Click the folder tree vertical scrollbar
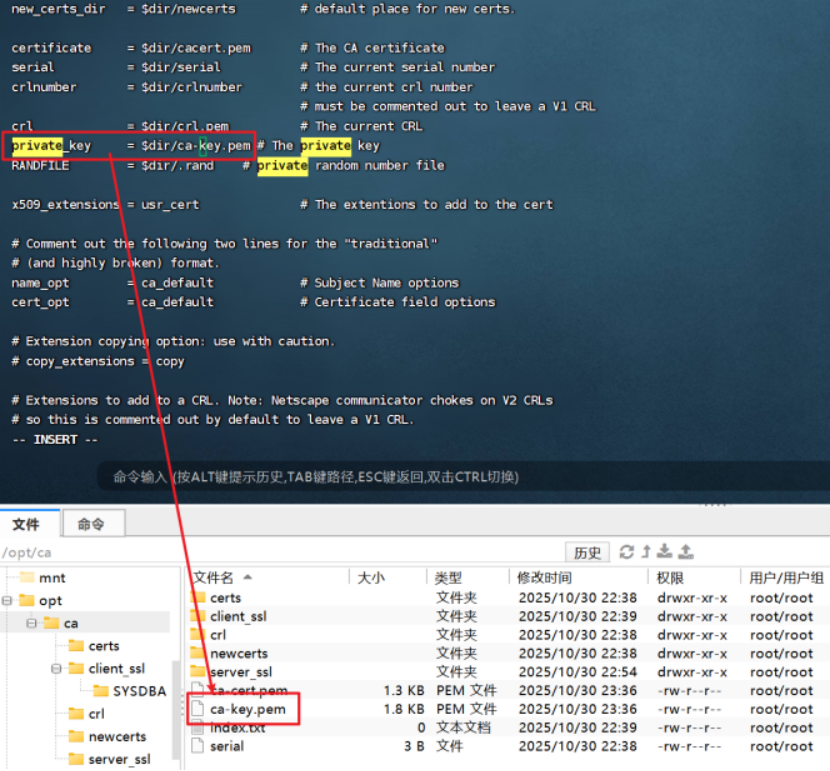The height and width of the screenshot is (771, 830). pyautogui.click(x=176, y=709)
